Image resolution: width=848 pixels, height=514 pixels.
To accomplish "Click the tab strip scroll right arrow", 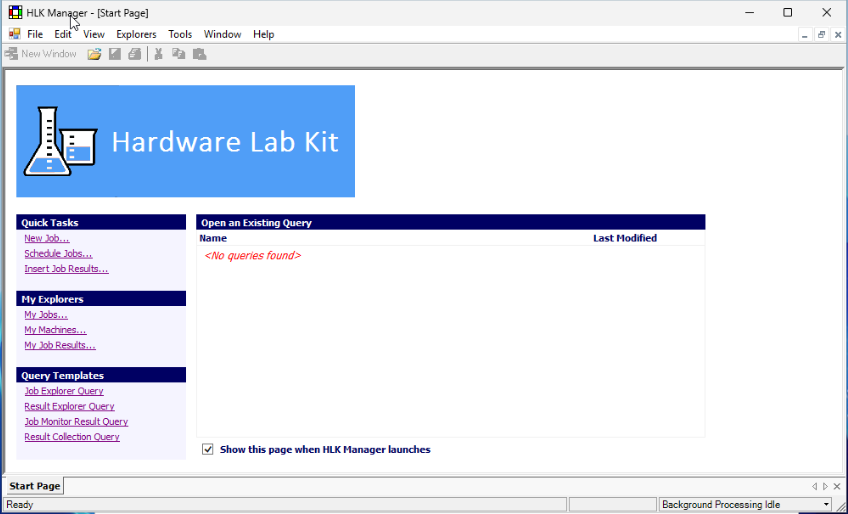I will pos(825,486).
